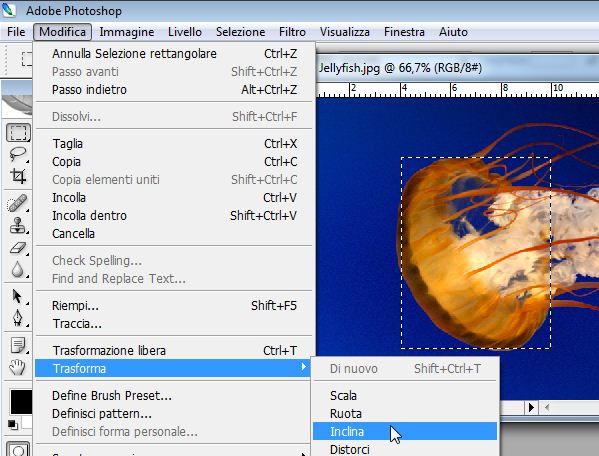This screenshot has width=599, height=456.
Task: Click the black right-arrow button below the canvas
Action: 531,407
